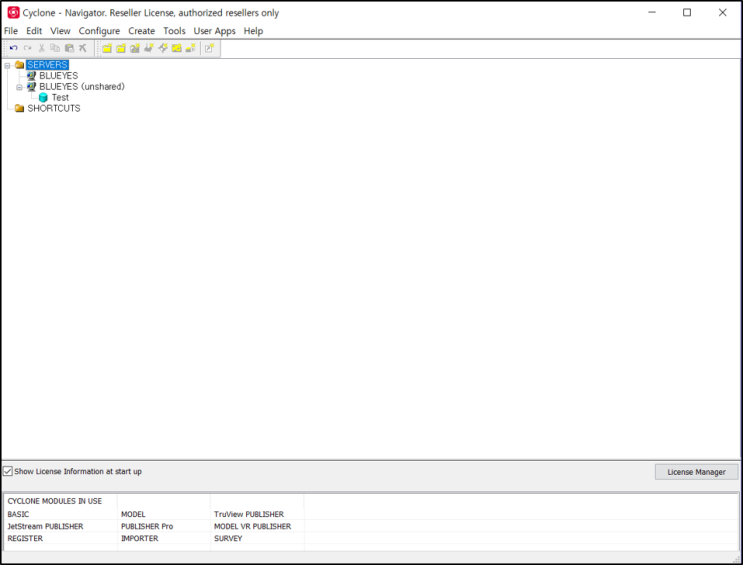
Task: Click the cyan database icon for Test
Action: (x=43, y=97)
